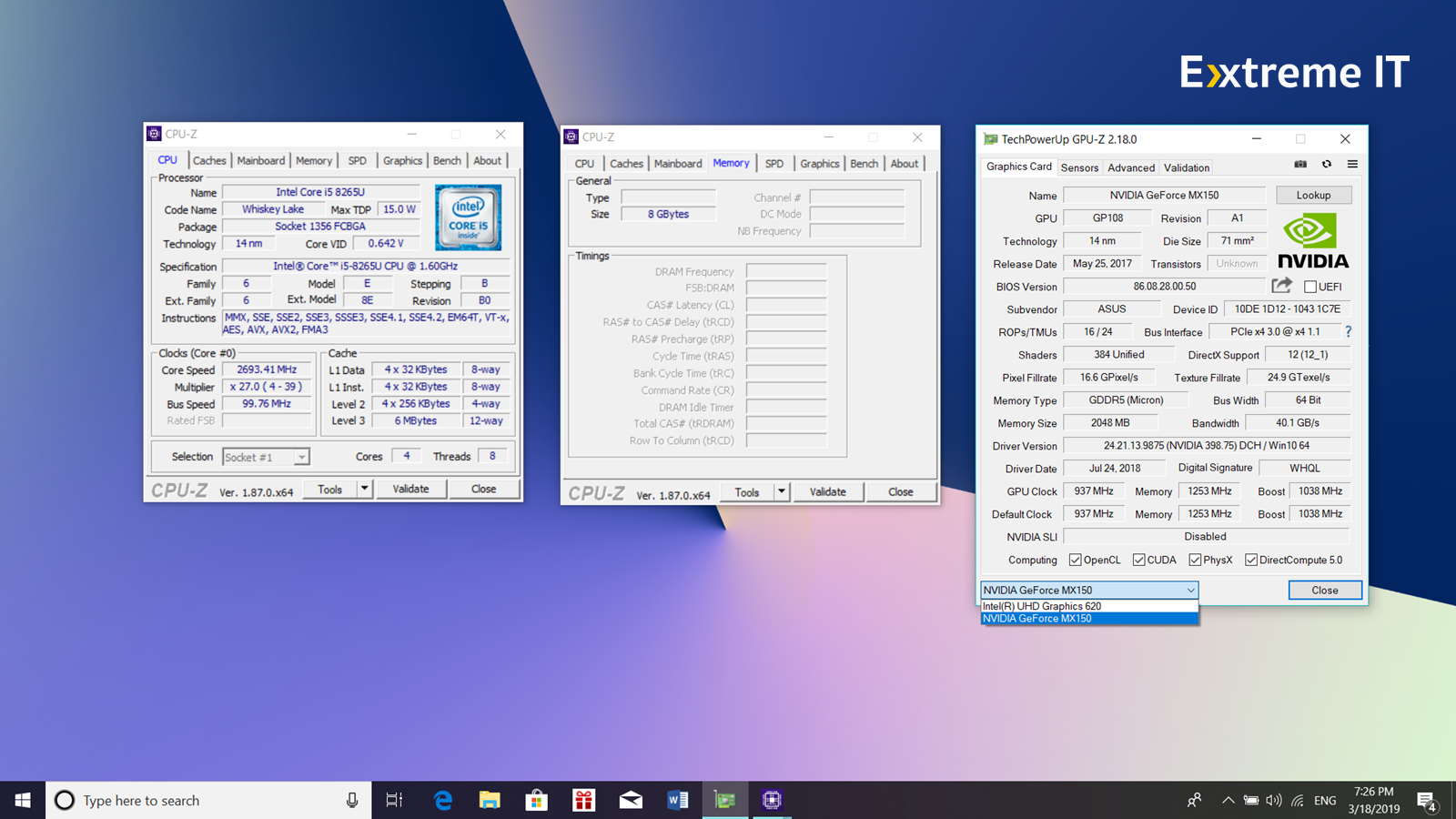Click the search microphone icon
Screen dimensions: 1456x819
tap(352, 800)
